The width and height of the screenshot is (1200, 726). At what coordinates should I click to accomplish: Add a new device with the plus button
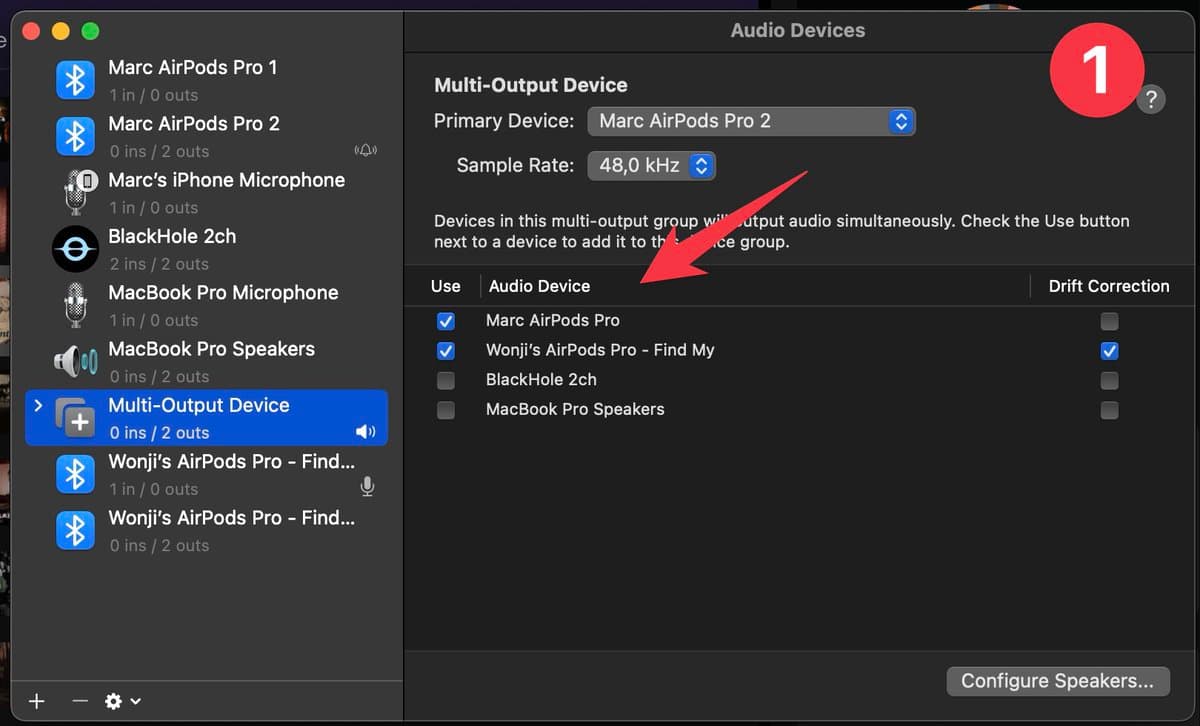tap(37, 701)
